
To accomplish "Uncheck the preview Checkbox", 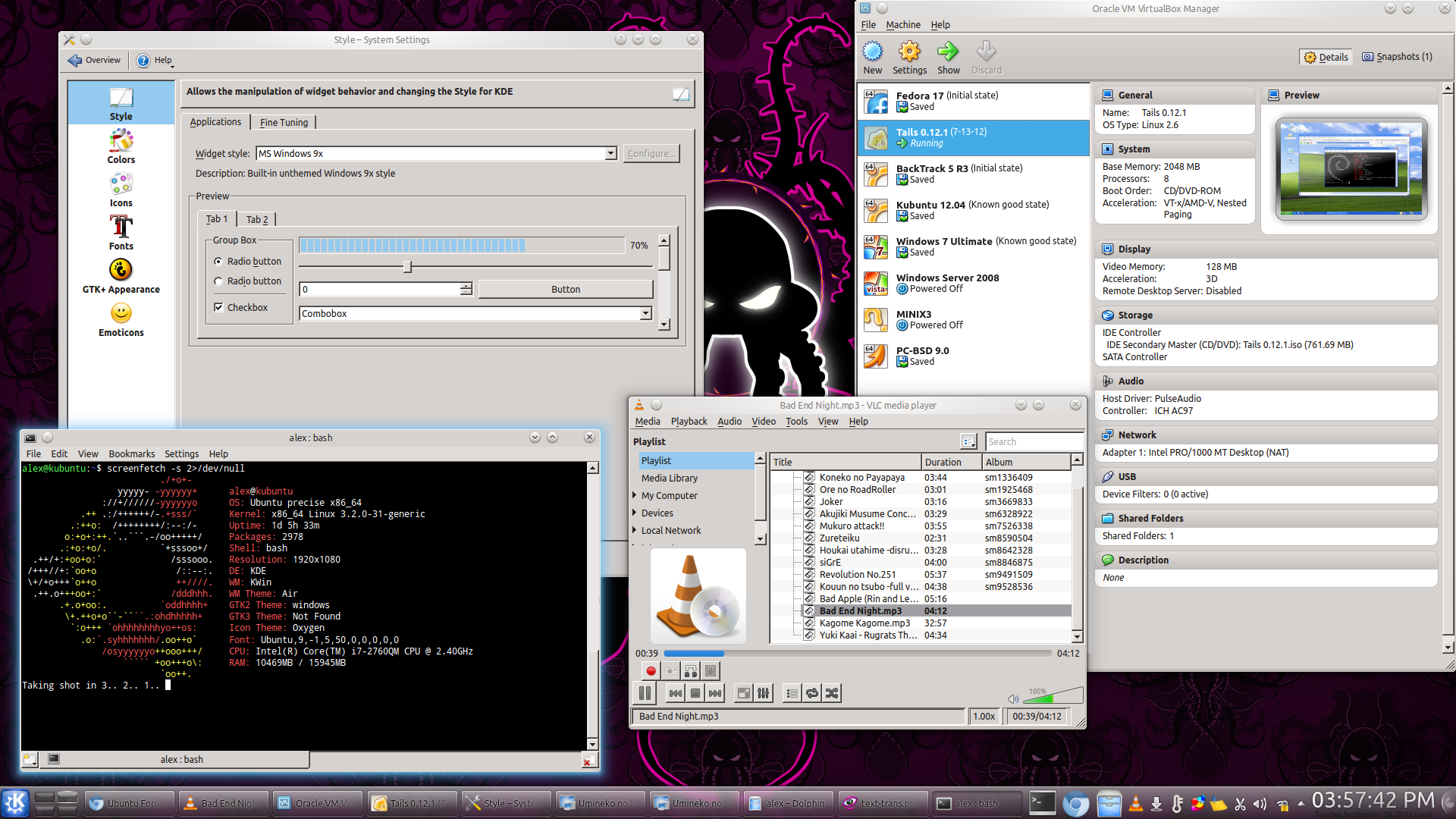I will (219, 307).
